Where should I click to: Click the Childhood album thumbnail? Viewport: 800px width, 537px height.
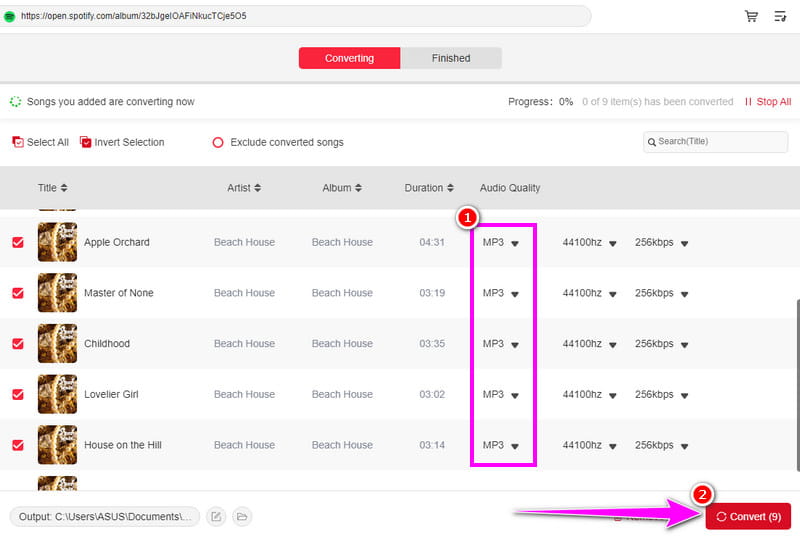click(57, 343)
